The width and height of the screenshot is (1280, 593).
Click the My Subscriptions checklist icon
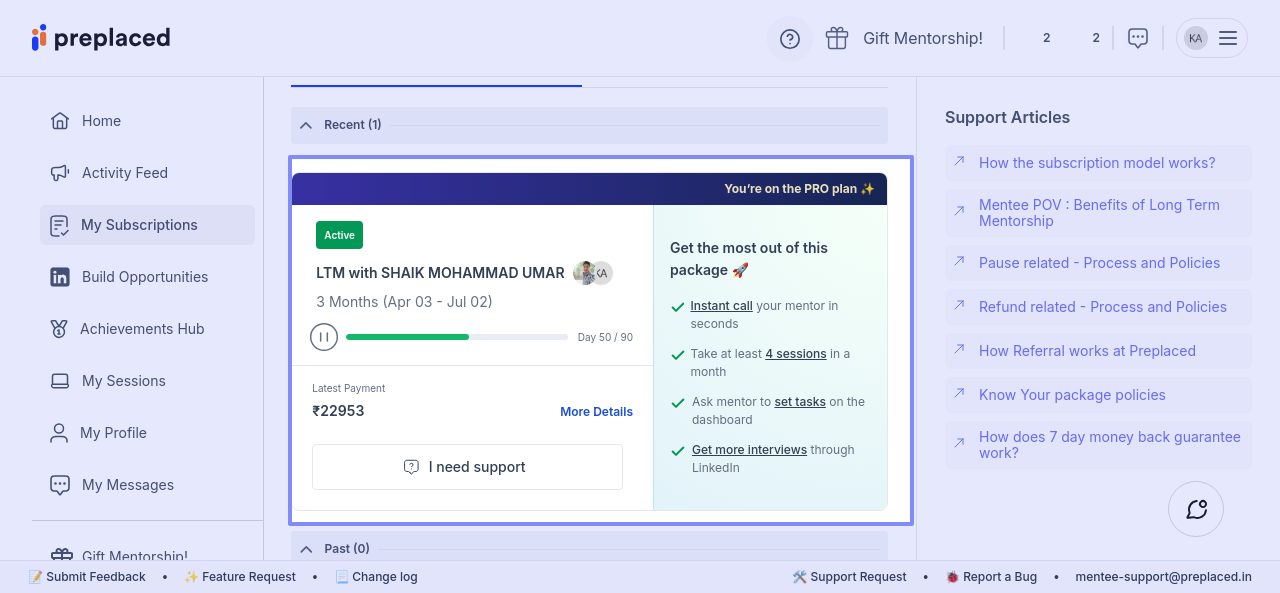click(x=60, y=225)
